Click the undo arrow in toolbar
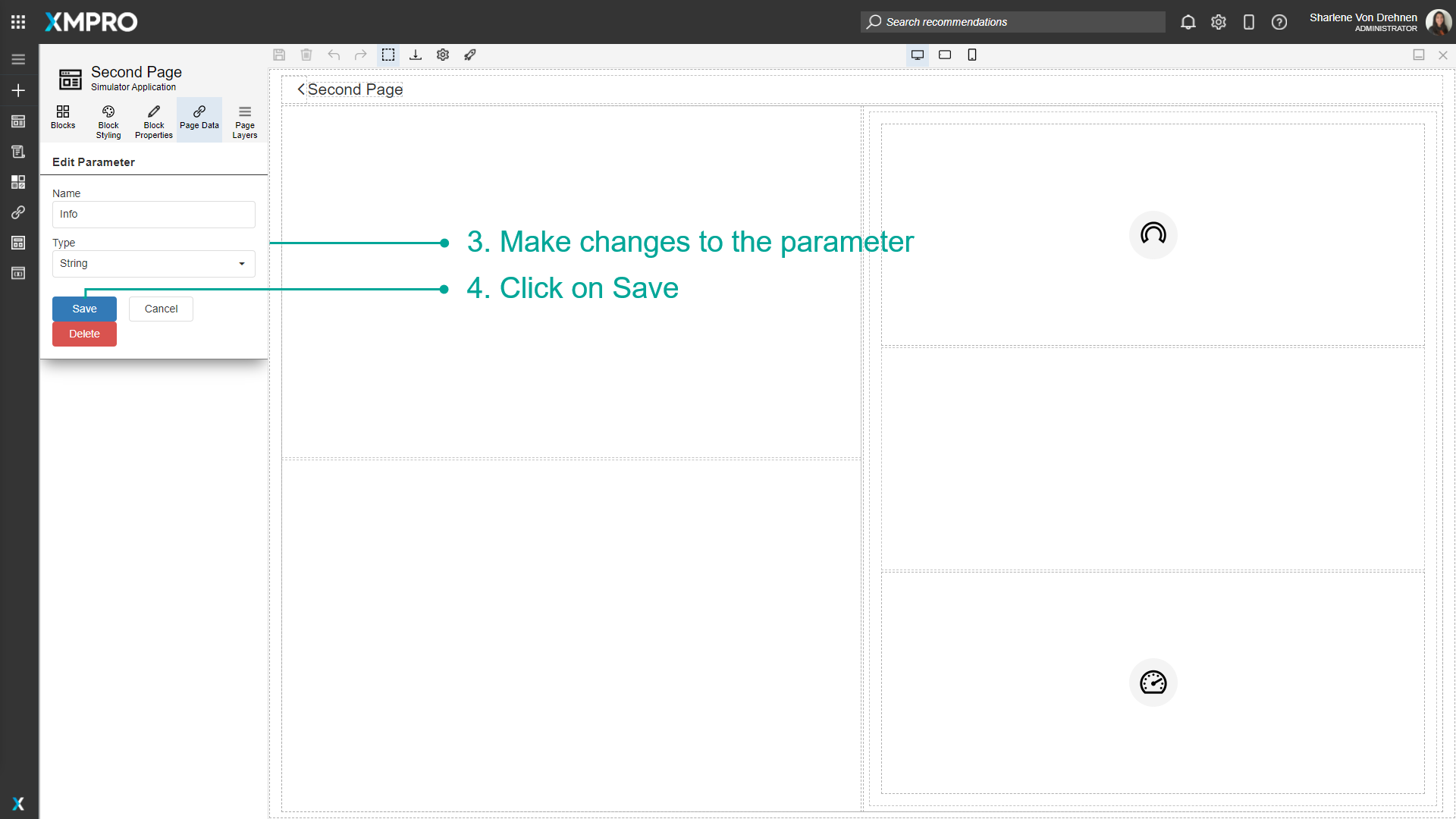Screen dimensions: 1456x819 (334, 55)
